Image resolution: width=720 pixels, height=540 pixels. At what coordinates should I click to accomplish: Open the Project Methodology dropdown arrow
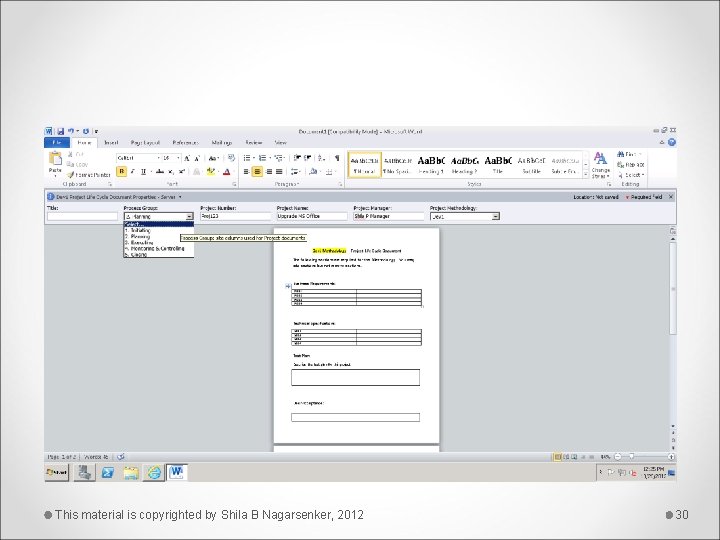click(x=495, y=216)
